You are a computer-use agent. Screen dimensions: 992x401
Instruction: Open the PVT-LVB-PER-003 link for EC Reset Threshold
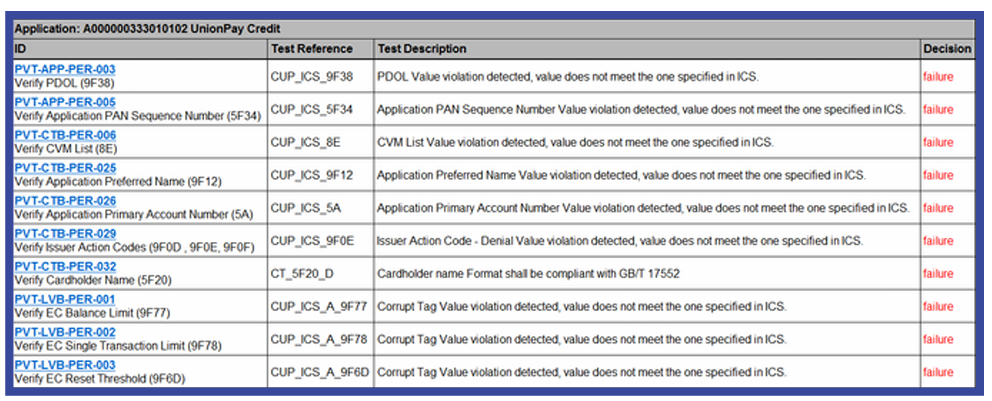click(x=64, y=365)
